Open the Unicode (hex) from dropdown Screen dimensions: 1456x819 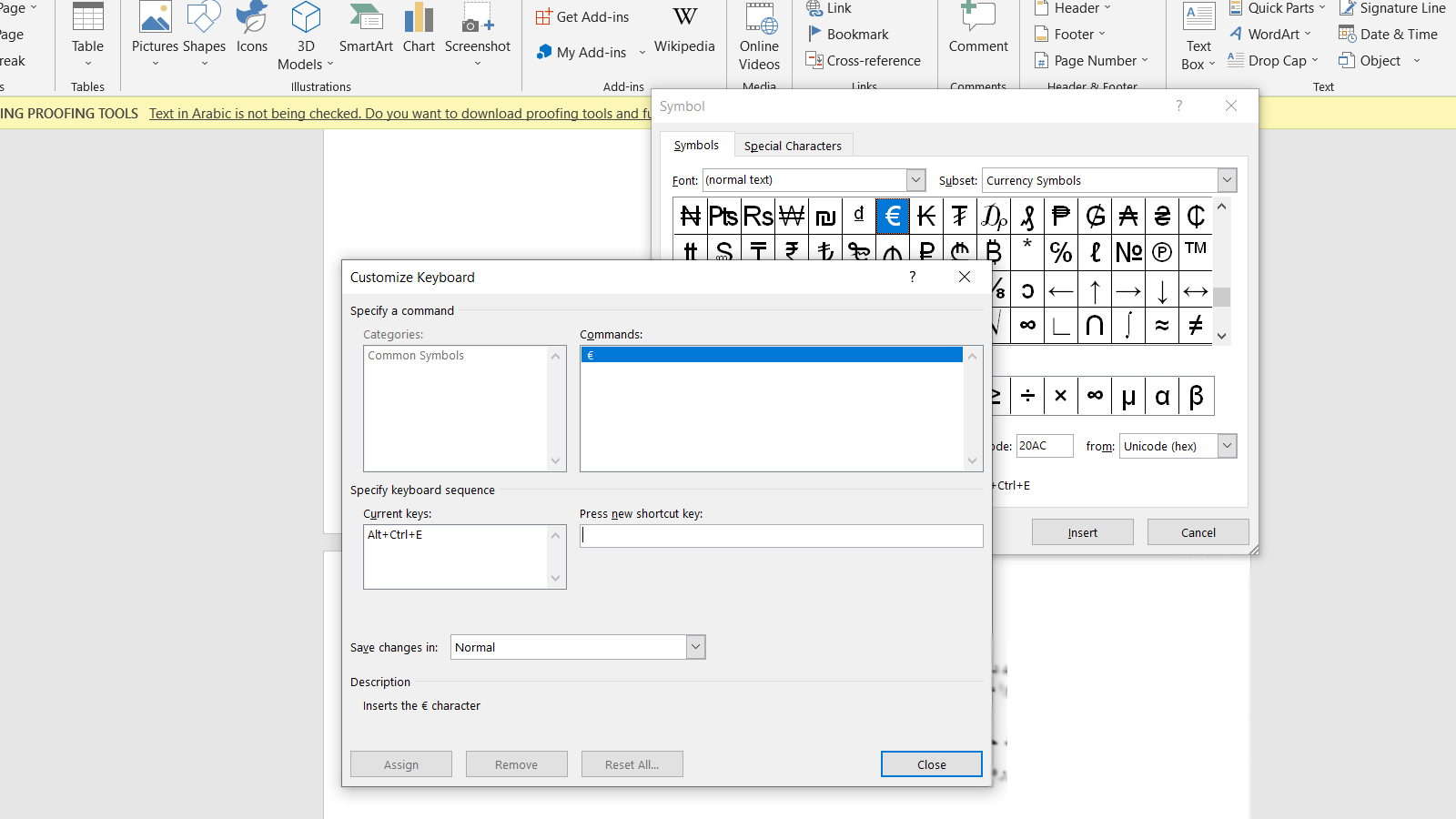[1227, 446]
